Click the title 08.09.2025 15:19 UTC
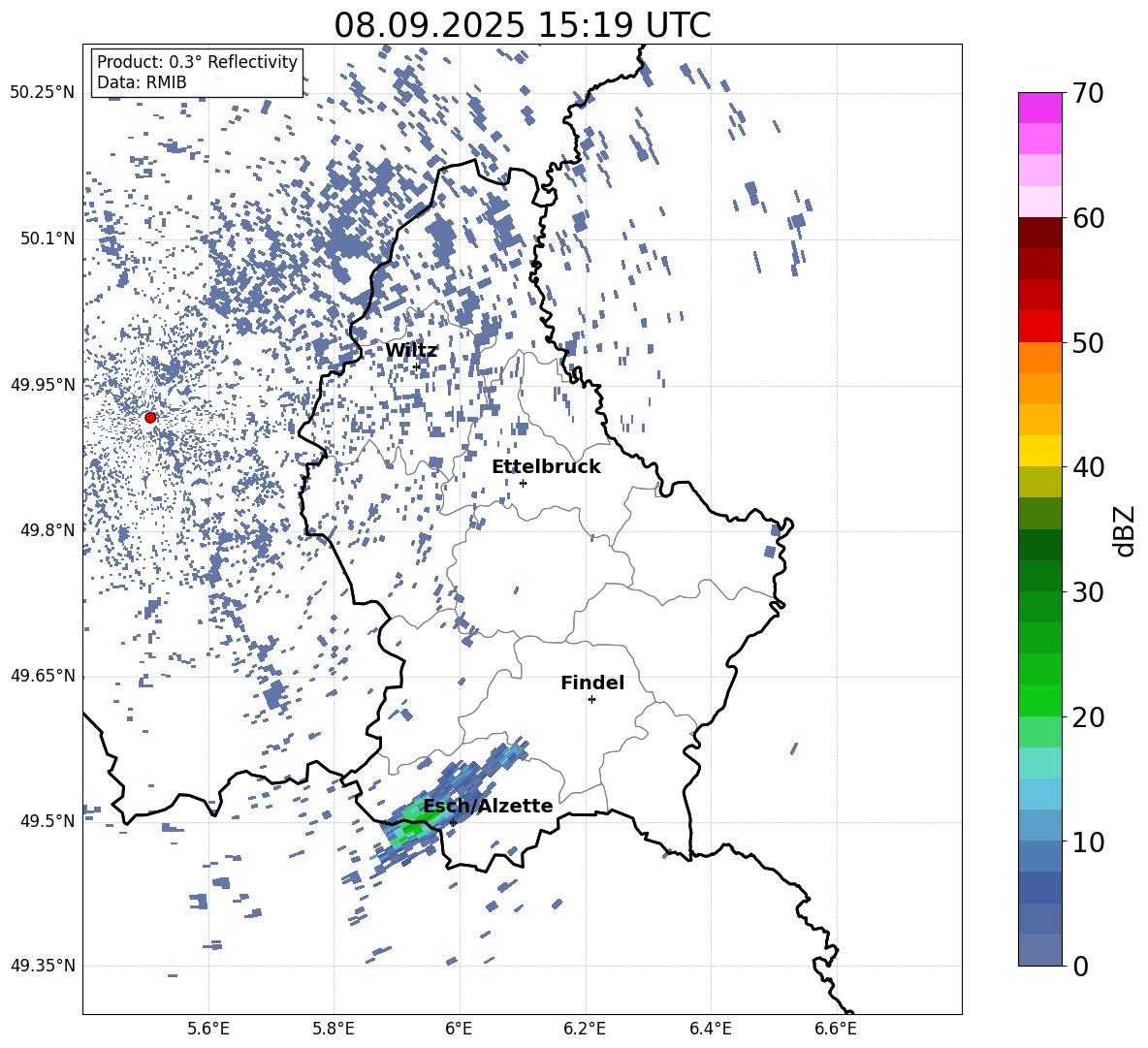The image size is (1148, 1048). [523, 25]
